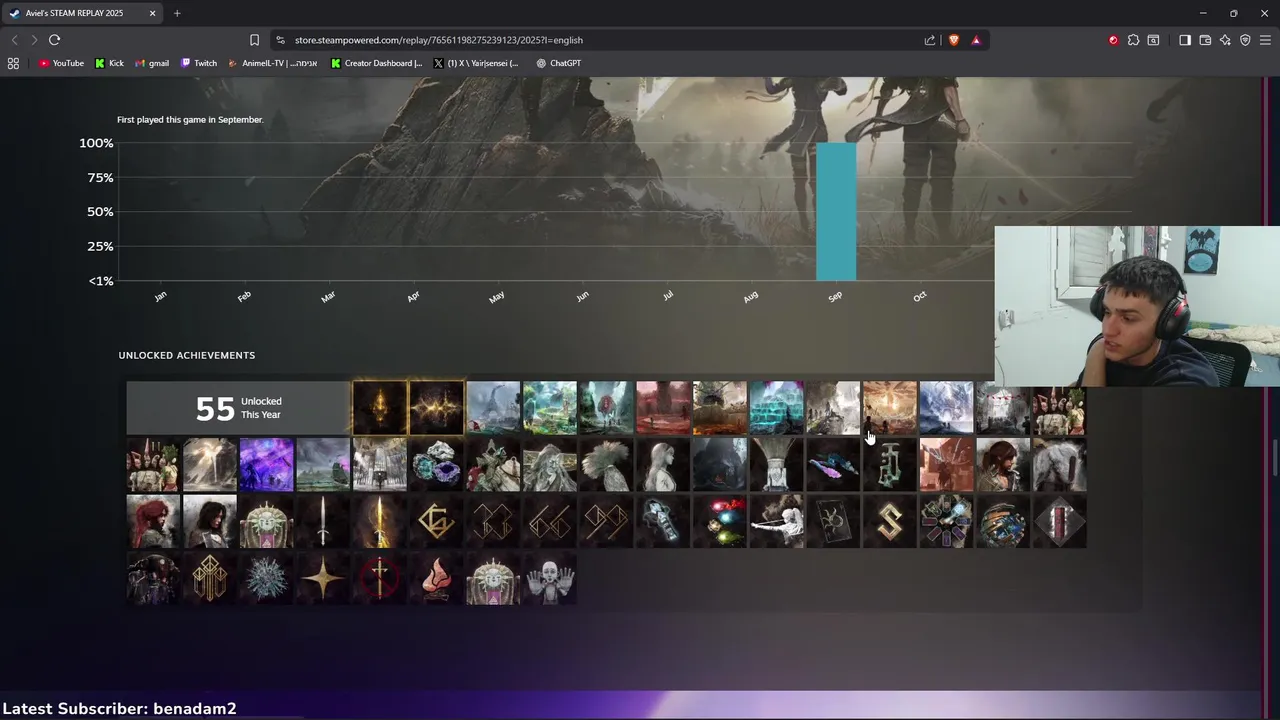The width and height of the screenshot is (1280, 720).
Task: Select the first gold-framed flame achievement
Action: [380, 408]
